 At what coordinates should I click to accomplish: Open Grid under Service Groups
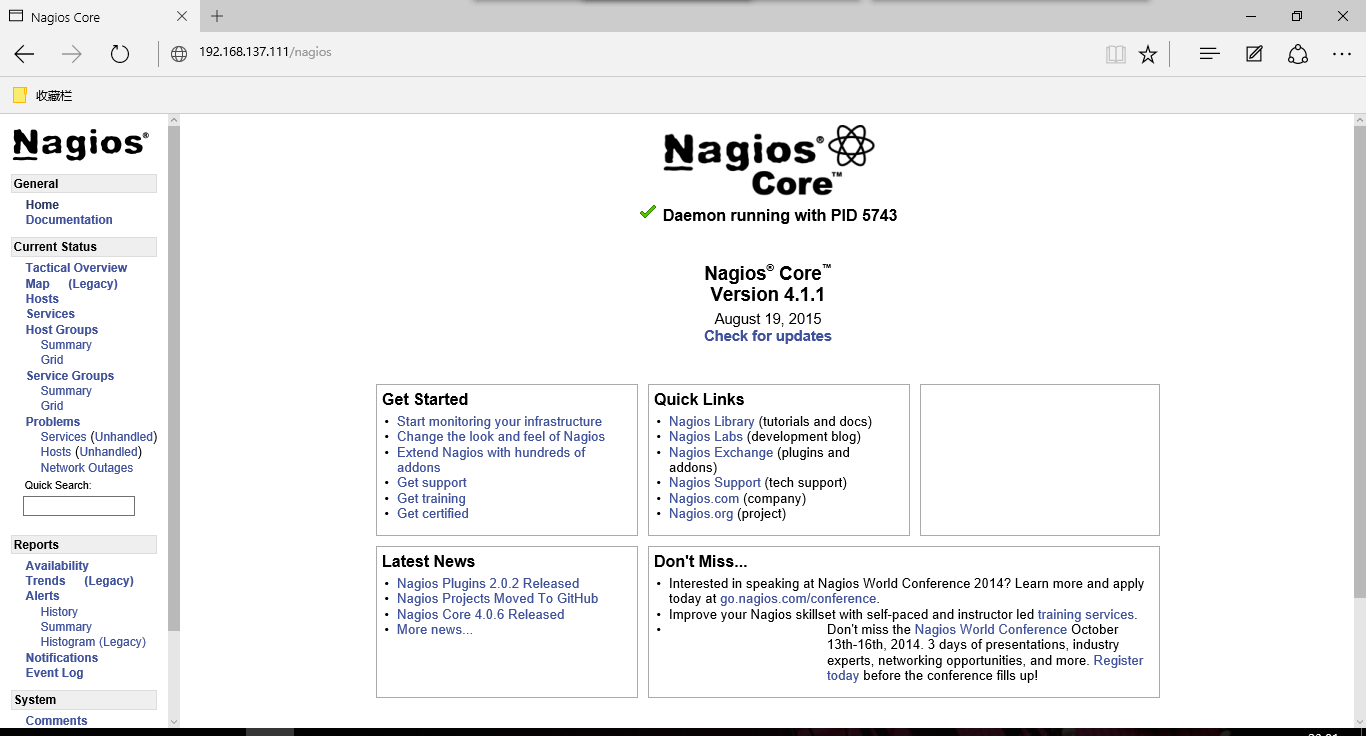52,406
